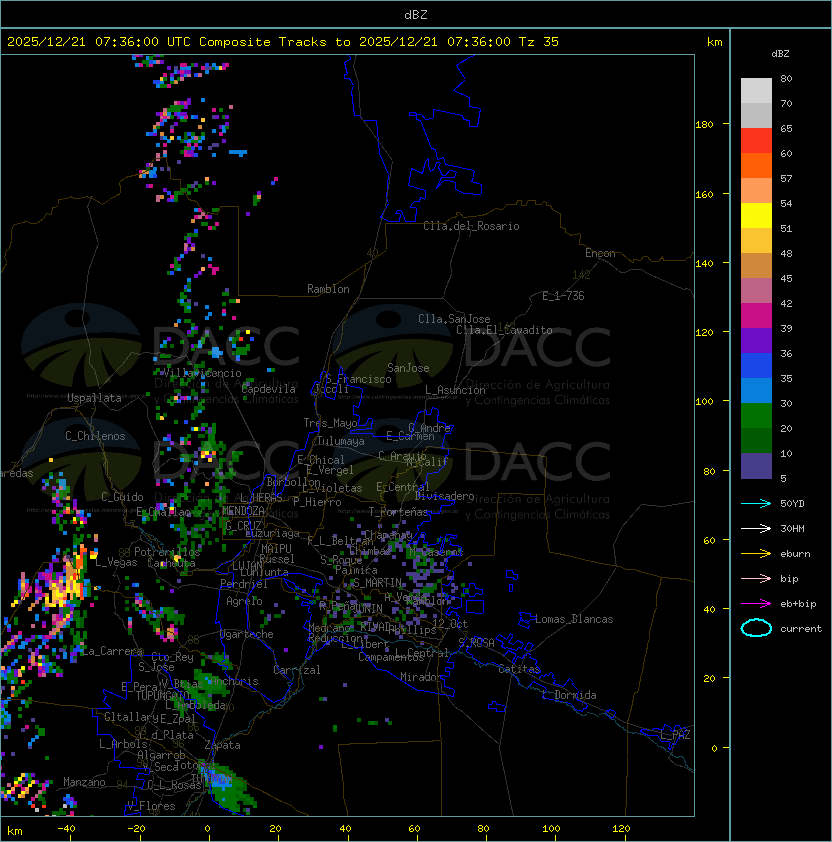832x842 pixels.
Task: Click the 'dBZ' title at top center
Action: [416, 14]
